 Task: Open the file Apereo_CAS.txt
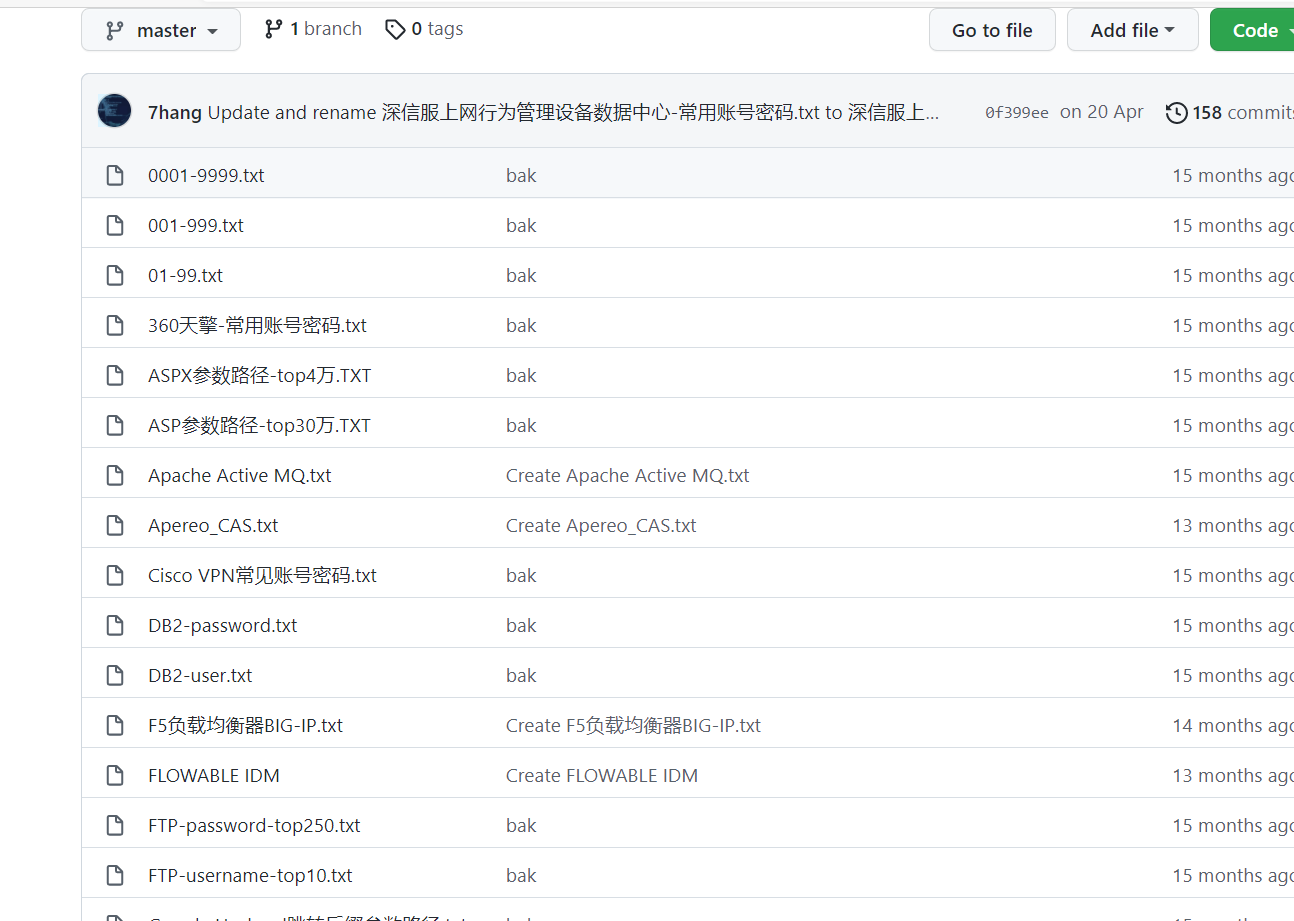coord(213,526)
